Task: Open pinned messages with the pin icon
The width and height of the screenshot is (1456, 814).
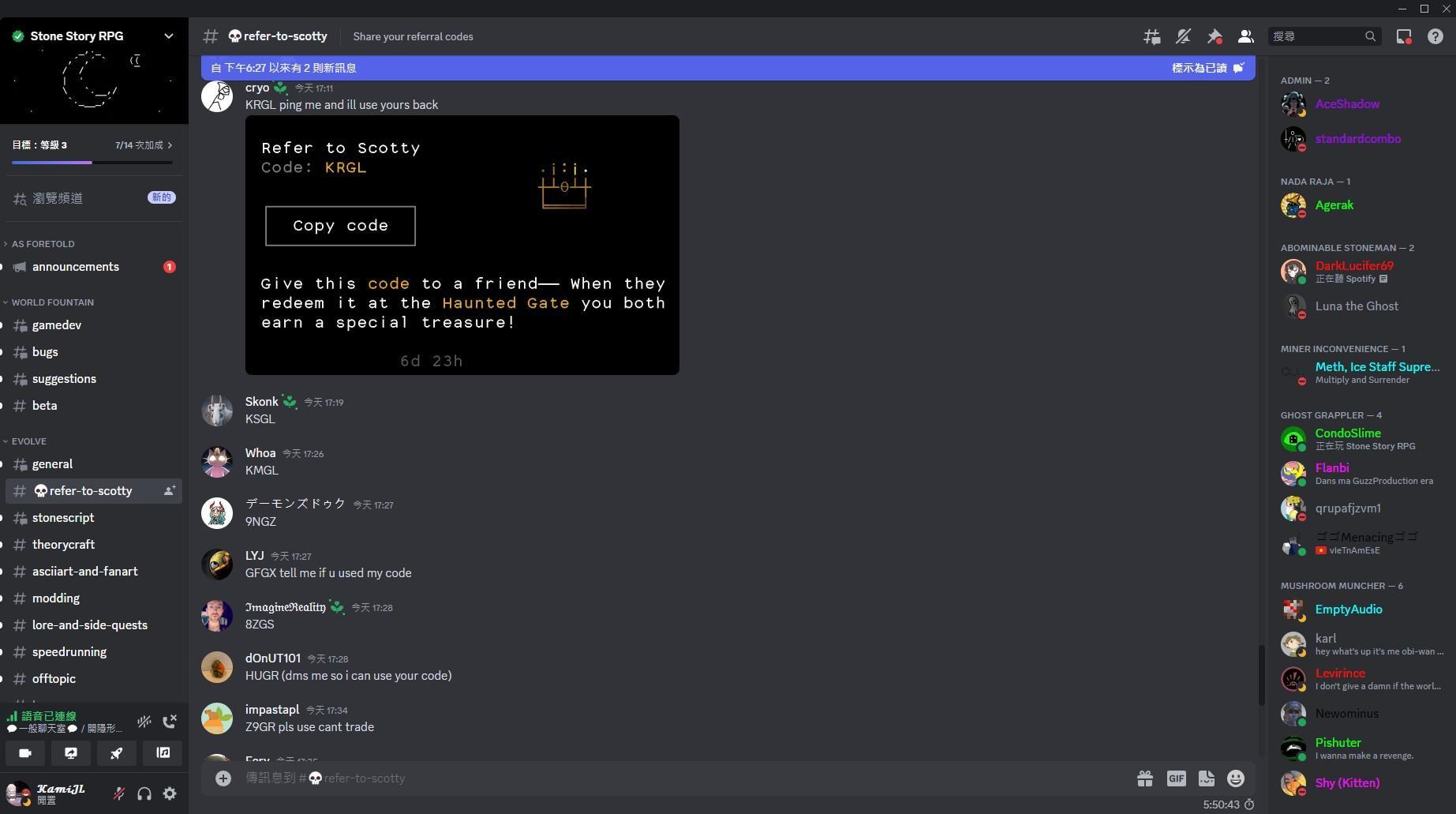Action: click(1215, 36)
